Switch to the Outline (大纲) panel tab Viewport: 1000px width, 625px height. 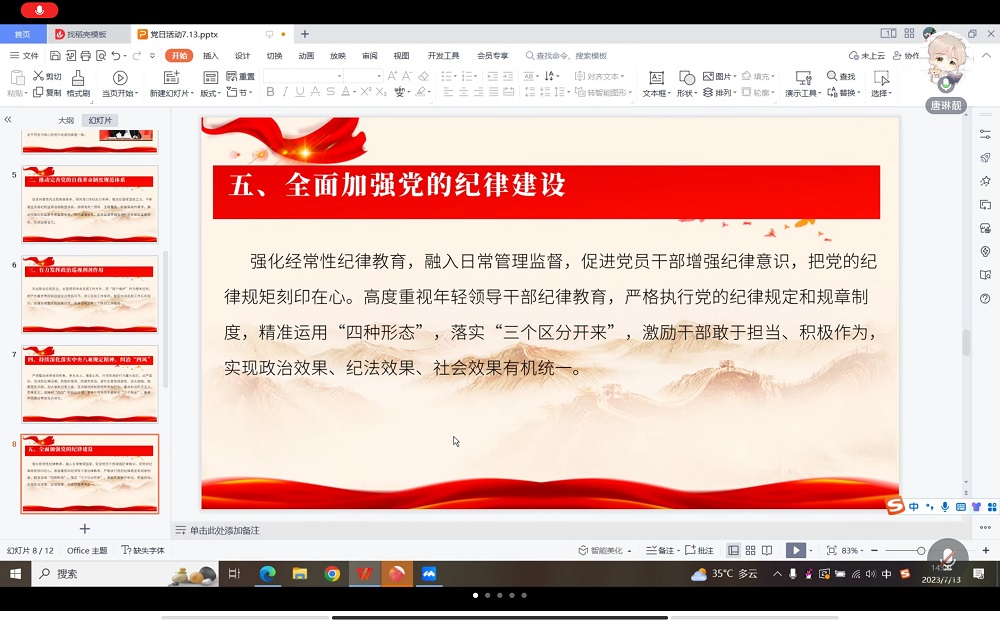click(x=65, y=120)
